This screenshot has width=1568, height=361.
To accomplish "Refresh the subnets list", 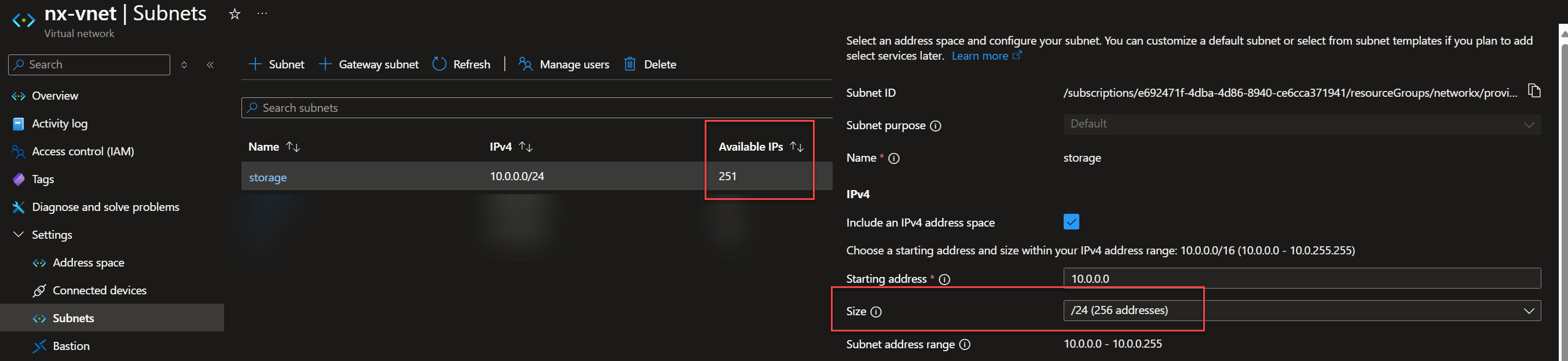I will tap(461, 64).
